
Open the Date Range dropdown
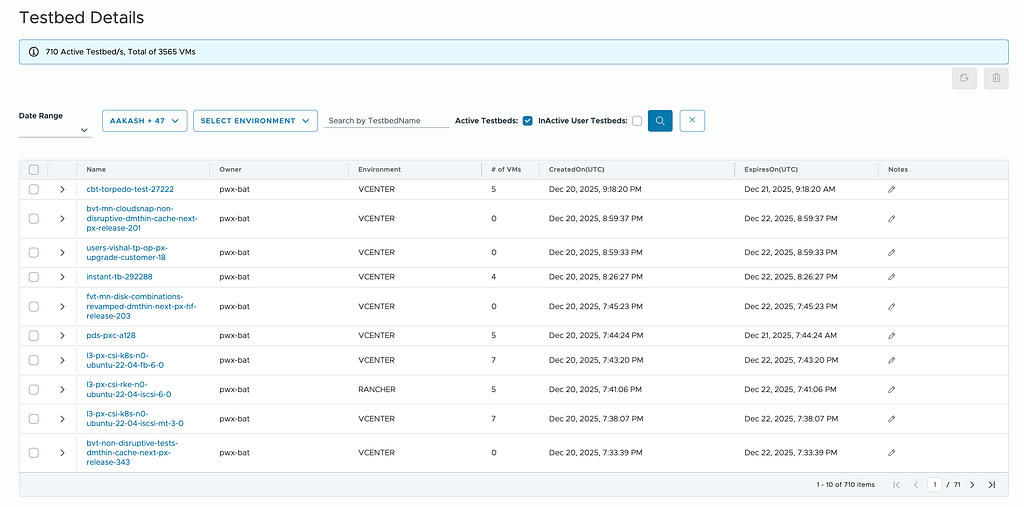click(x=55, y=129)
